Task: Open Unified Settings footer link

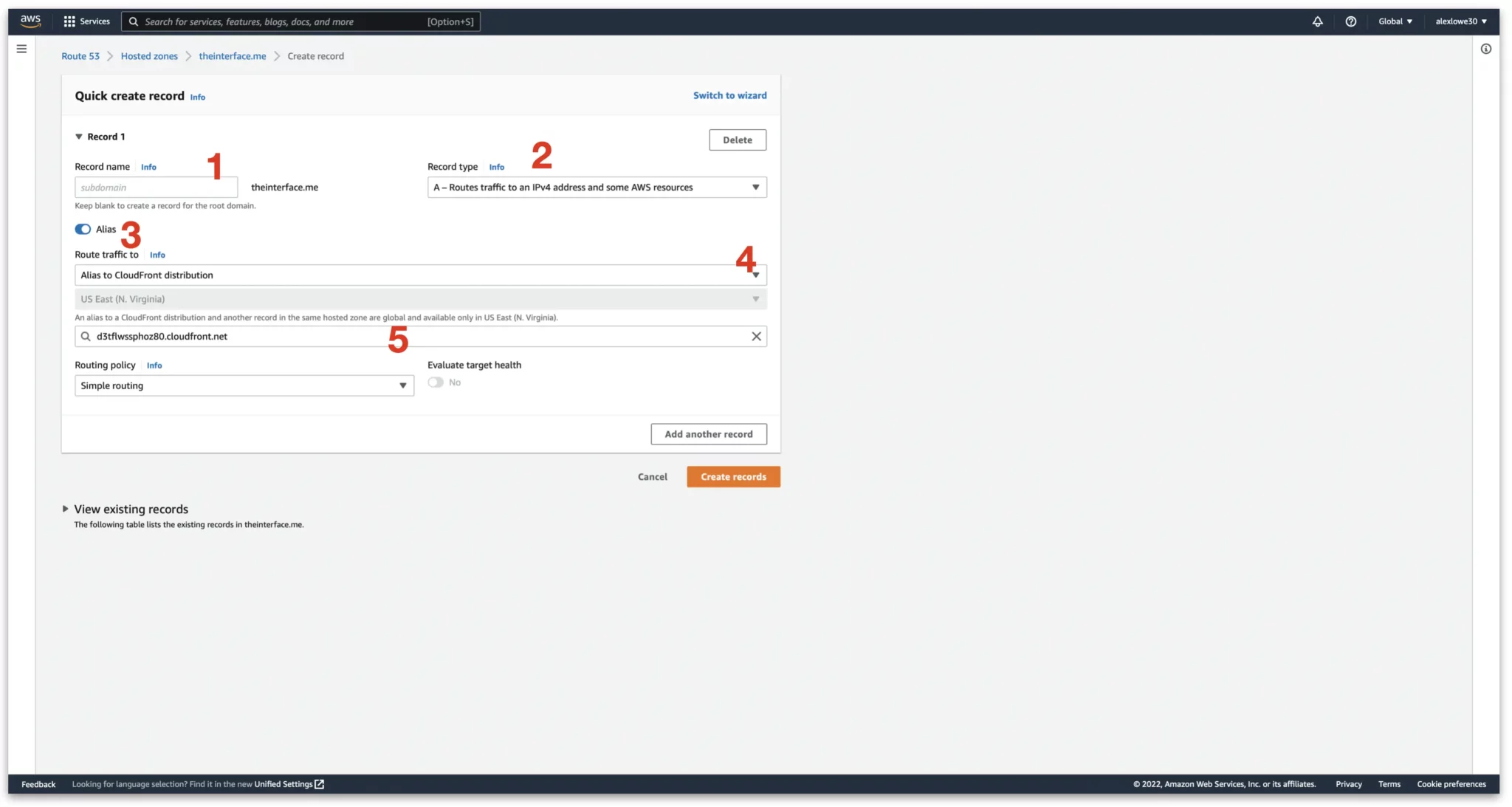Action: pos(283,784)
